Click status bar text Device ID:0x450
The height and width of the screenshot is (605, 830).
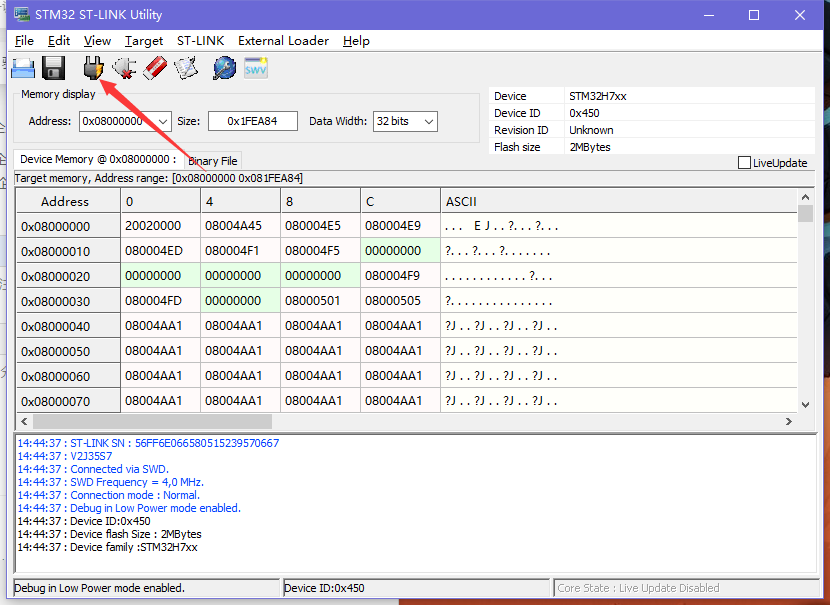click(324, 588)
